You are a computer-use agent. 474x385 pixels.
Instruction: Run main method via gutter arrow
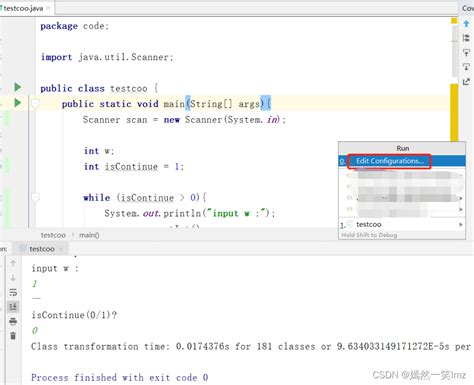tap(18, 103)
